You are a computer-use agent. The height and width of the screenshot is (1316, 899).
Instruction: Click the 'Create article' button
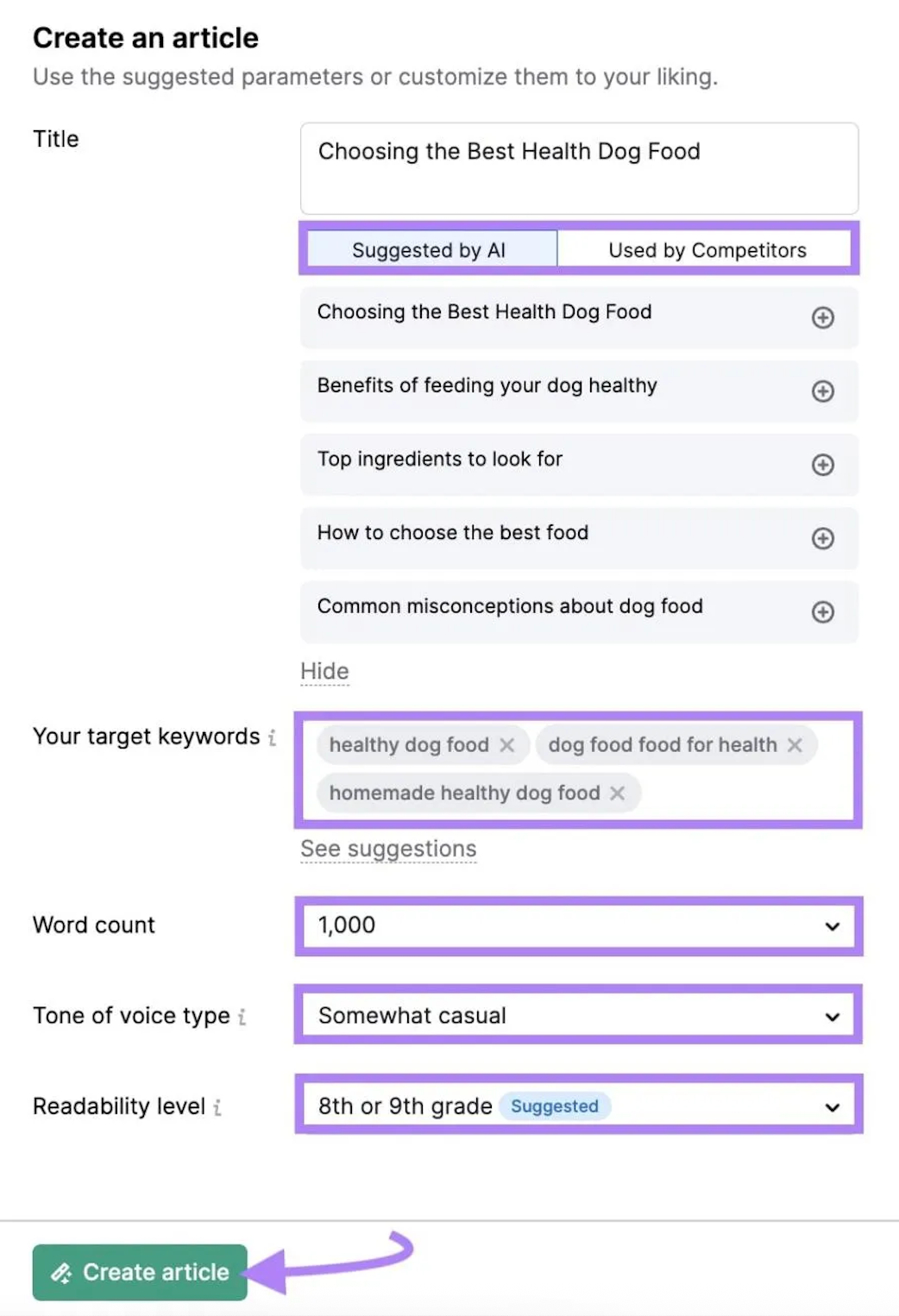click(140, 1272)
